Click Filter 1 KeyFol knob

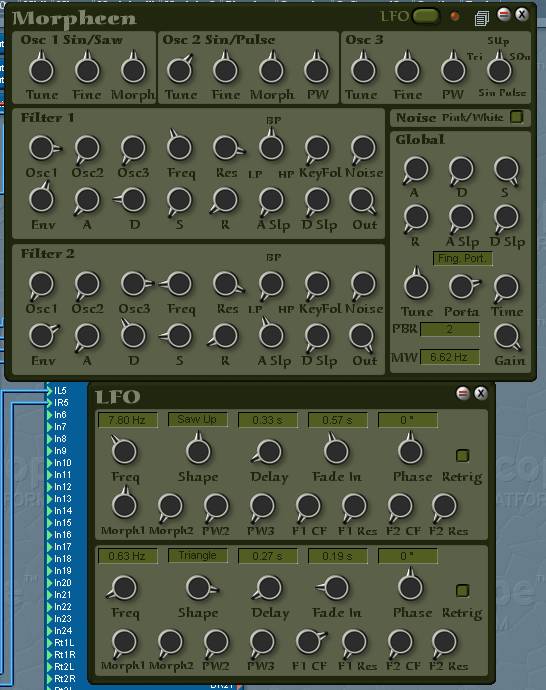[317, 147]
